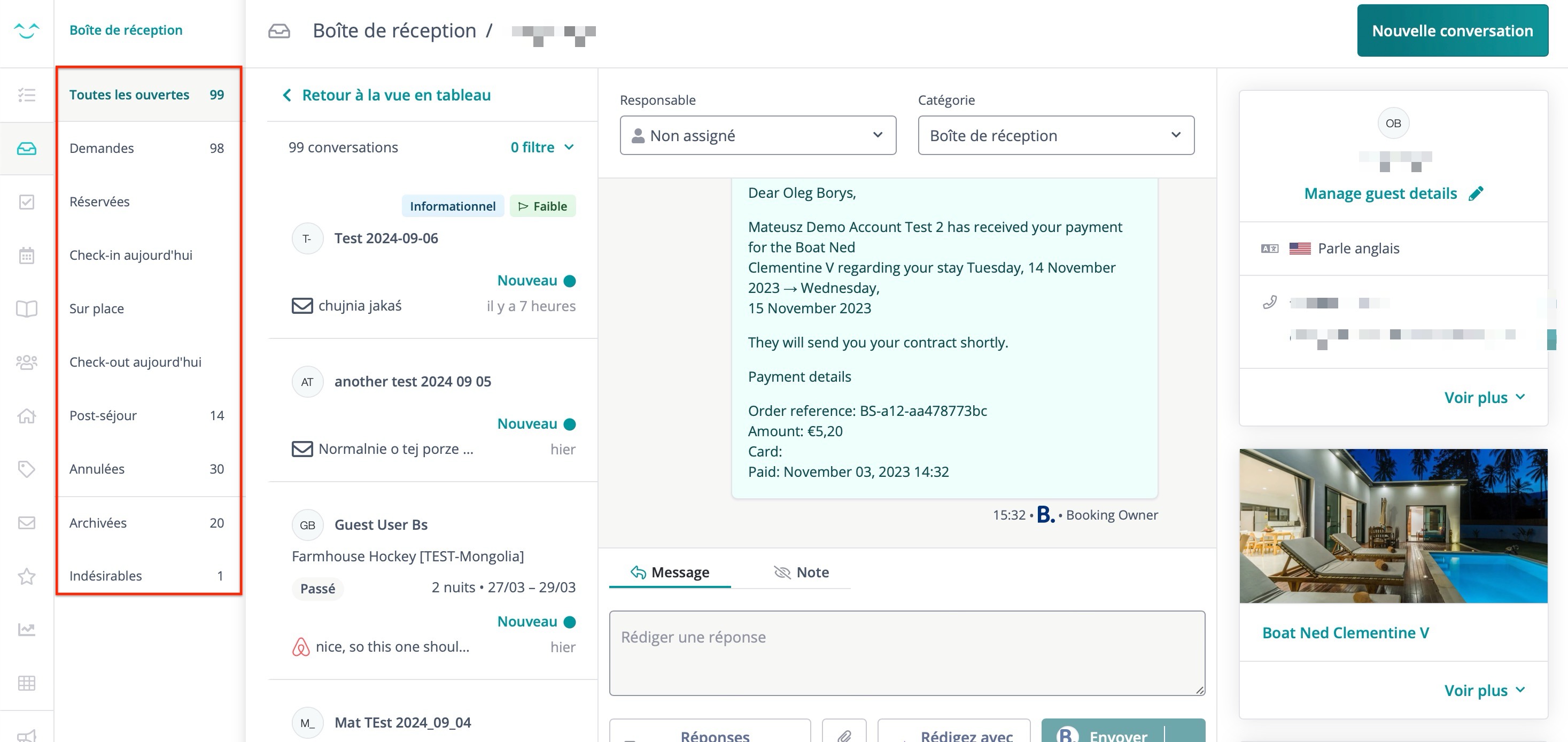Viewport: 1568px width, 742px height.
Task: Expand Voir plus under guest details
Action: point(1484,398)
